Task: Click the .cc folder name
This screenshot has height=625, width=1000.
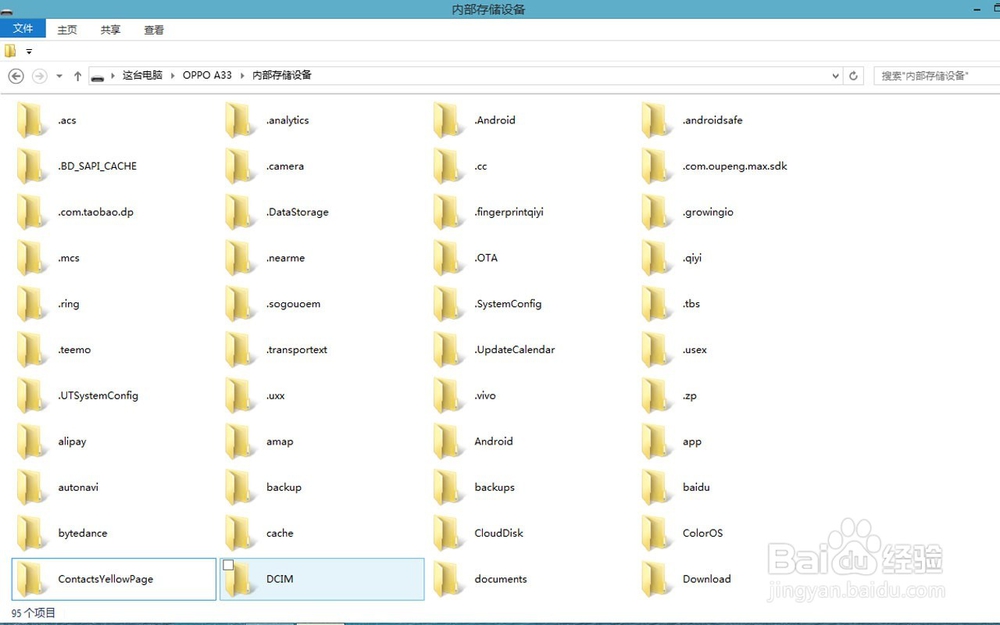Action: click(481, 166)
